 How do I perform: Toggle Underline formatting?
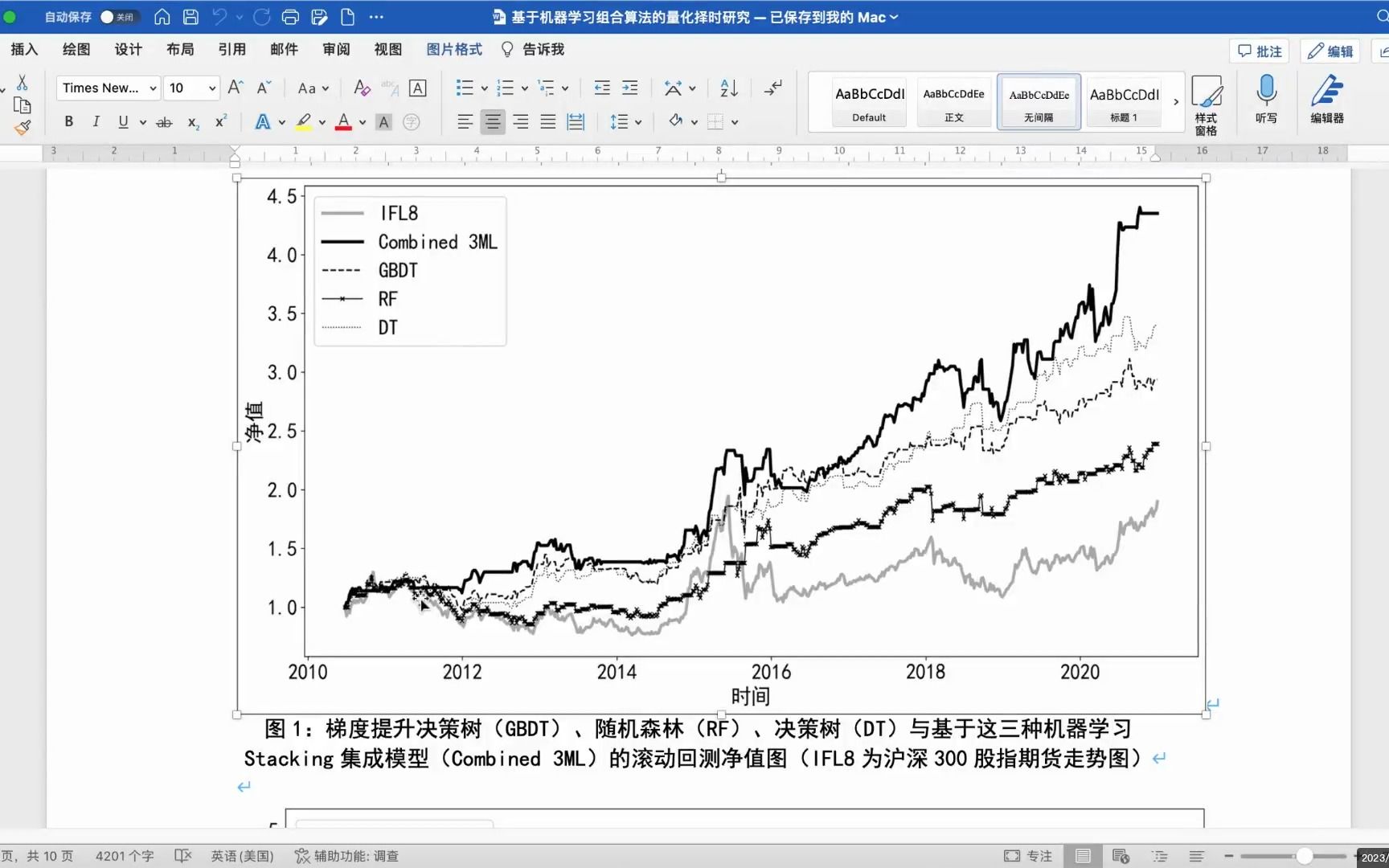(x=123, y=121)
